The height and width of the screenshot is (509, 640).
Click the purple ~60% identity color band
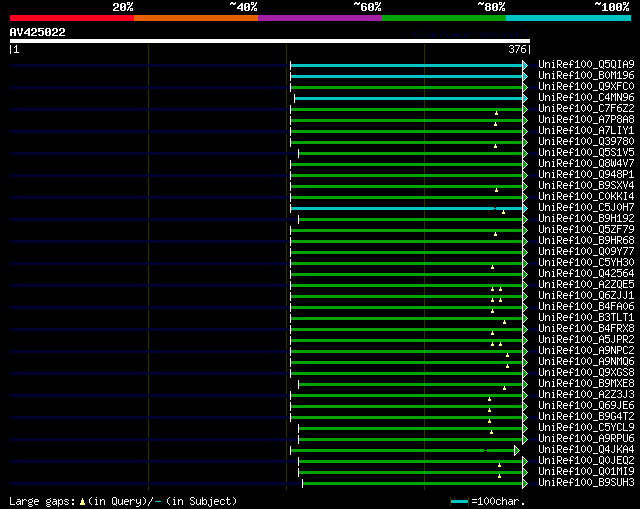pyautogui.click(x=320, y=18)
